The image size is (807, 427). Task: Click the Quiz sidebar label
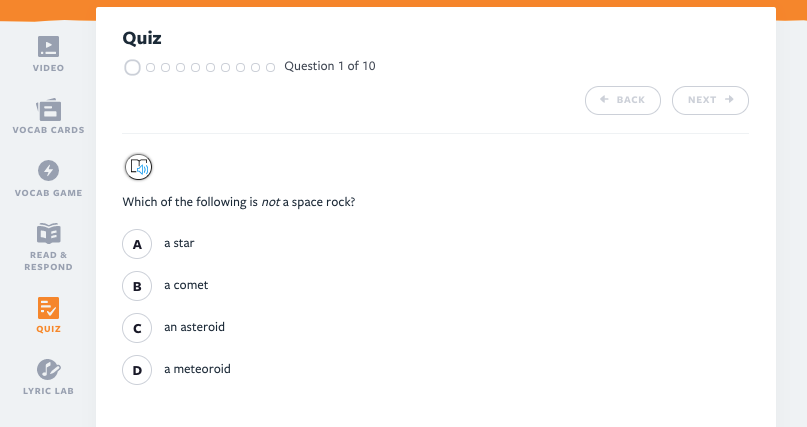(48, 329)
